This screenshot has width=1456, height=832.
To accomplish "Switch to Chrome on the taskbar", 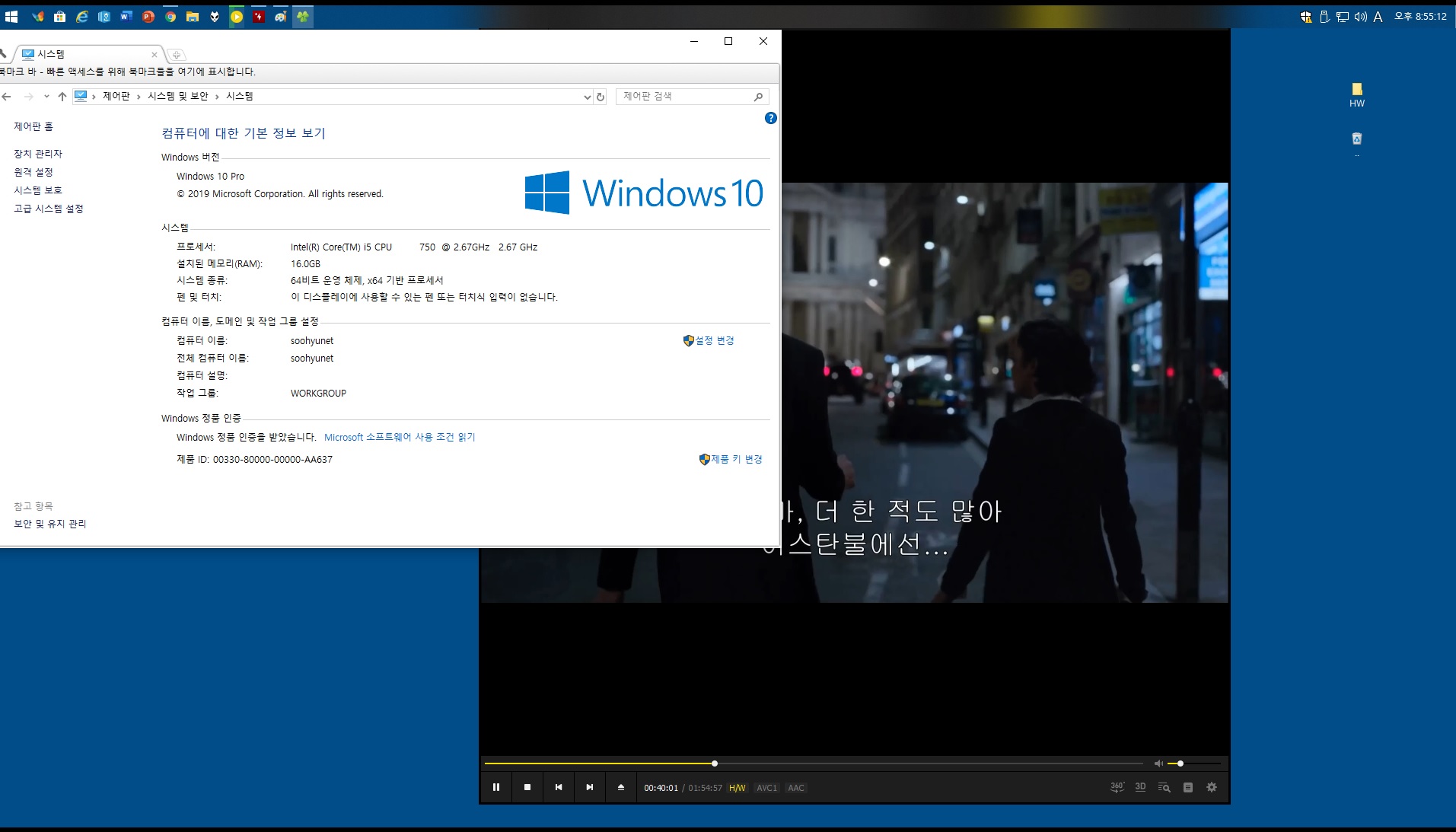I will click(170, 17).
